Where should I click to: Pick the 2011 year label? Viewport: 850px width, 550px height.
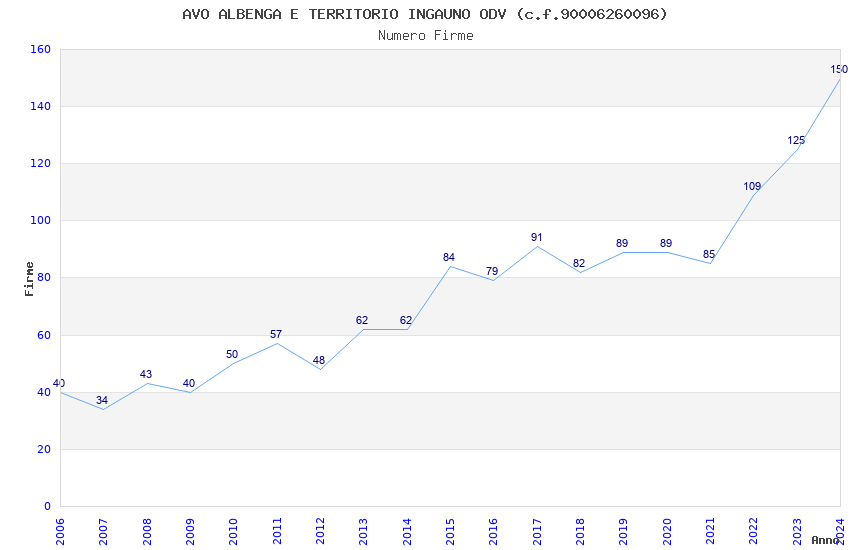276,532
